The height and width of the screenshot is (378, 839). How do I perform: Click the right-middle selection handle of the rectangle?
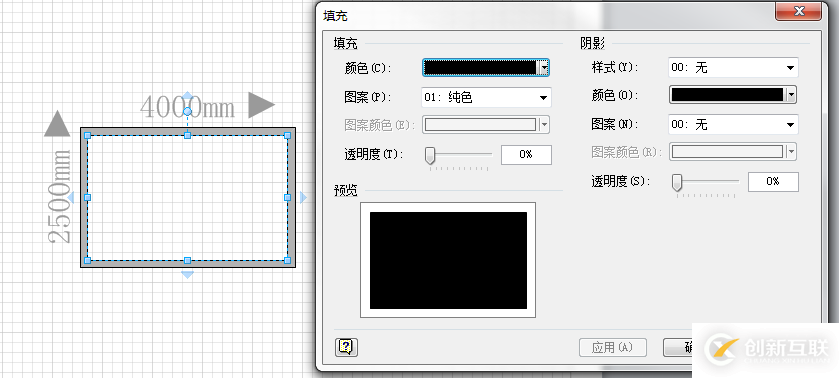[287, 198]
